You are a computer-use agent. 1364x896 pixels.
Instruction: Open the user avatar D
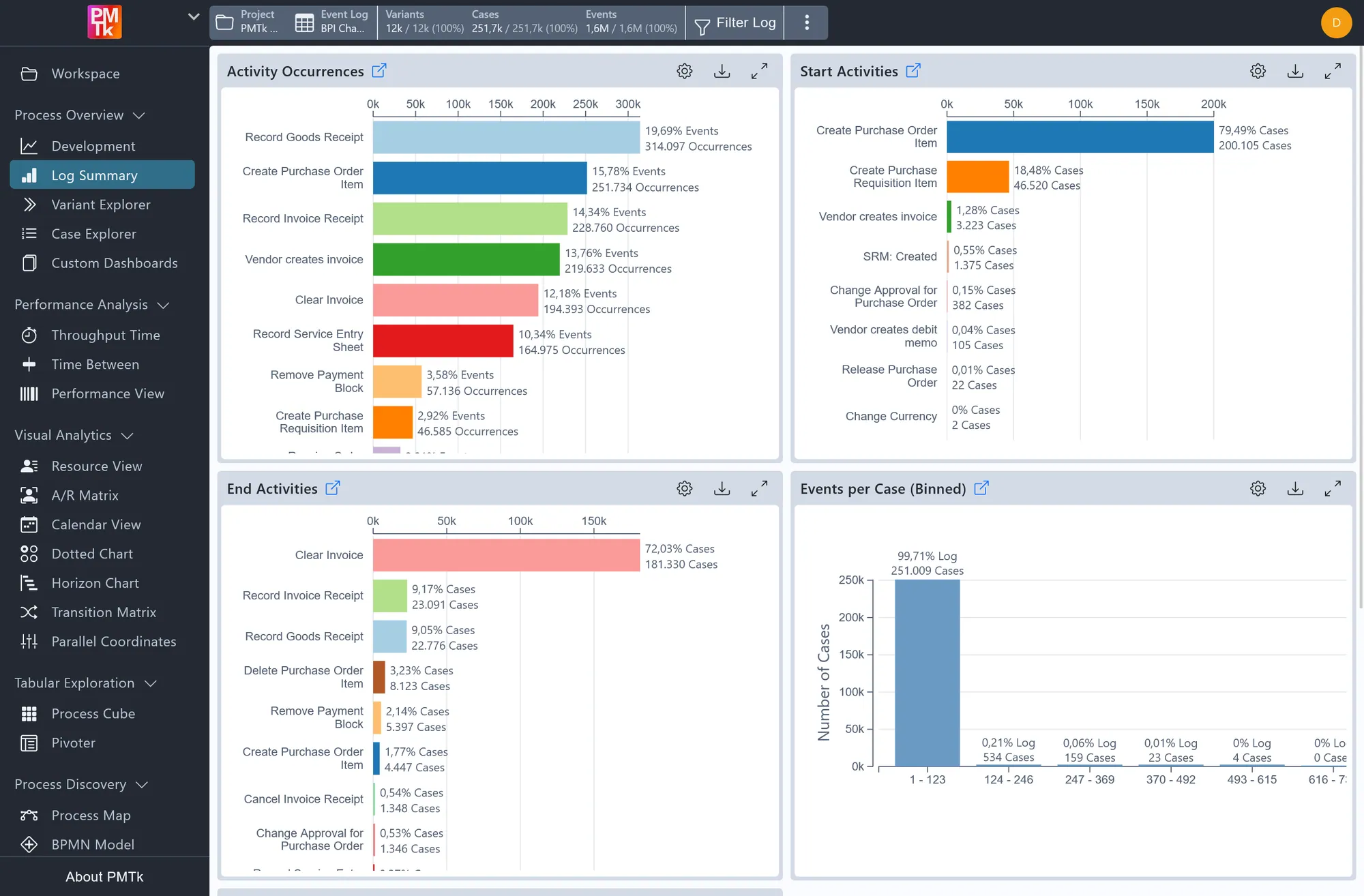click(x=1336, y=23)
